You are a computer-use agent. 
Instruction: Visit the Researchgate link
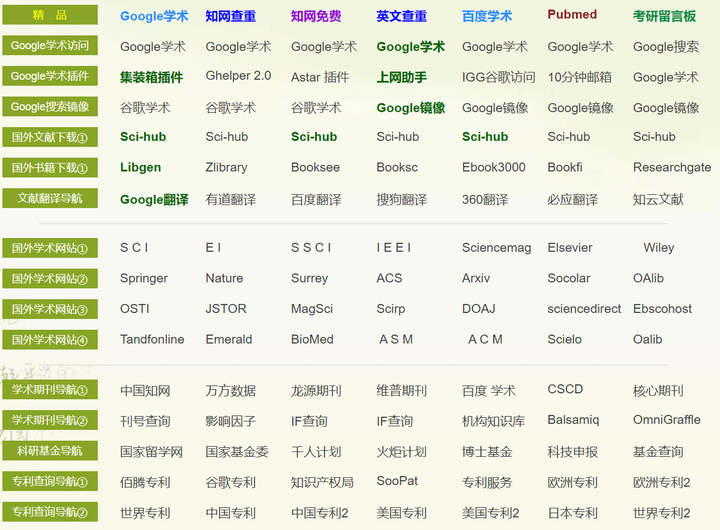(672, 168)
